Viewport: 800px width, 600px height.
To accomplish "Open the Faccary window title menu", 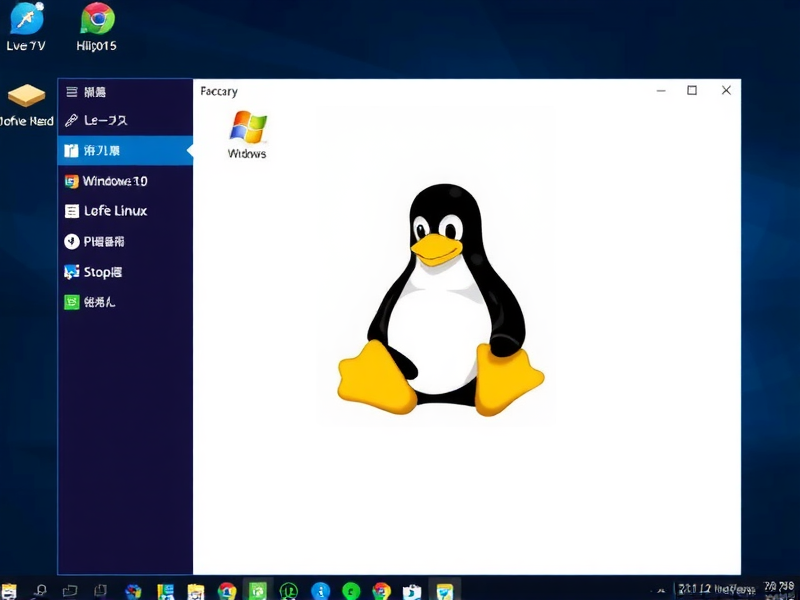I will point(219,91).
